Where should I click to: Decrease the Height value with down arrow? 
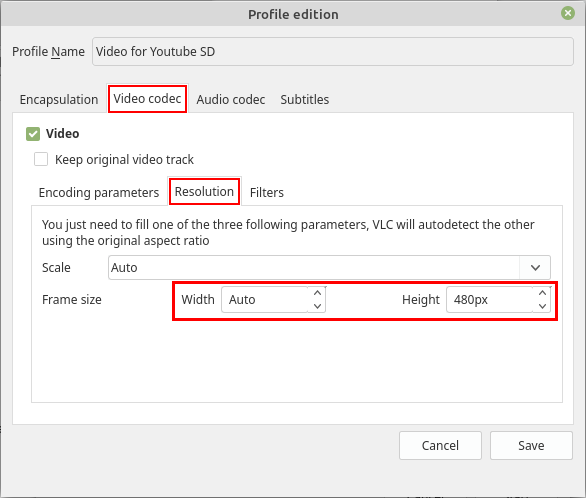[x=542, y=306]
